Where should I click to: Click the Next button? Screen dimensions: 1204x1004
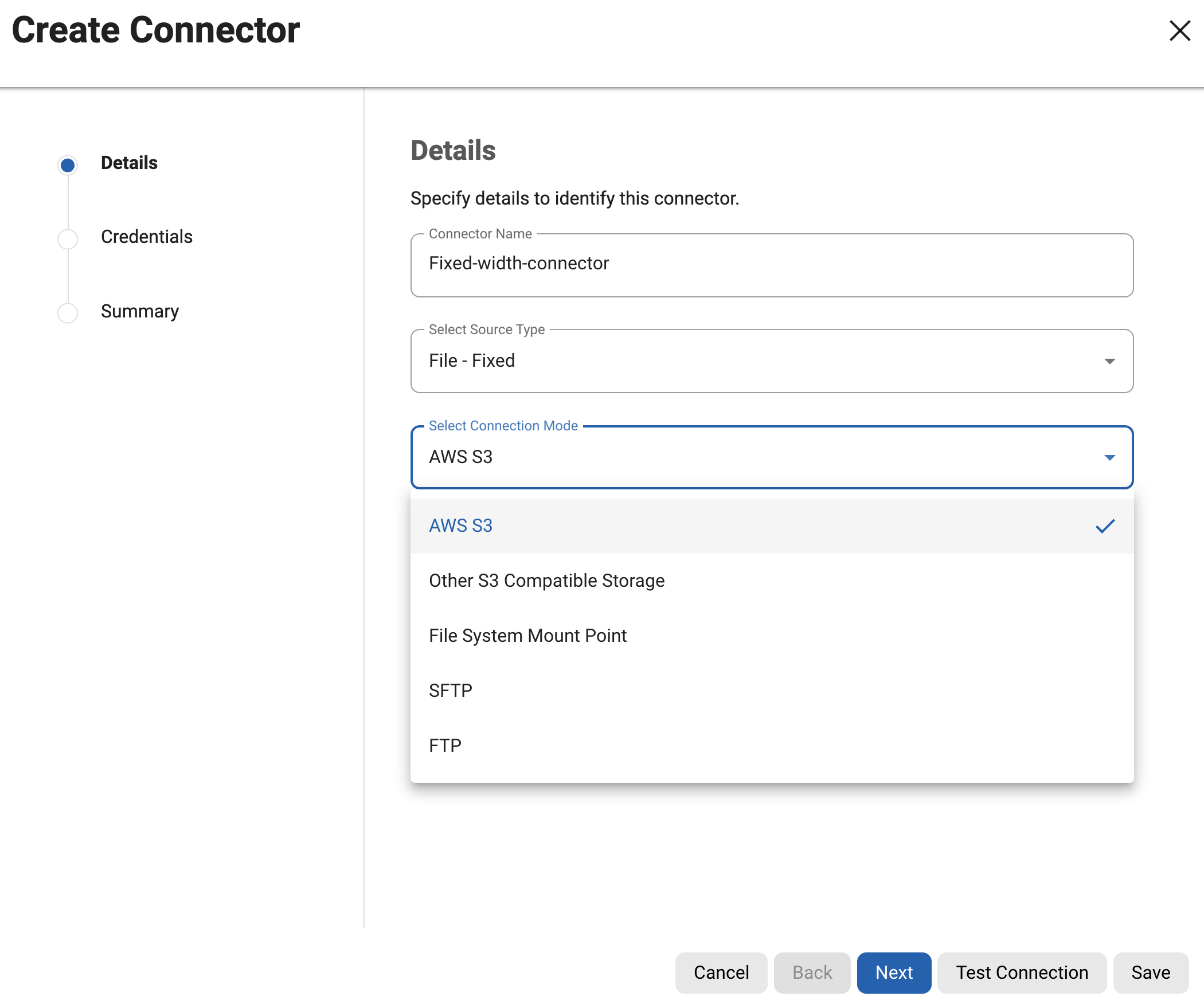[x=893, y=972]
